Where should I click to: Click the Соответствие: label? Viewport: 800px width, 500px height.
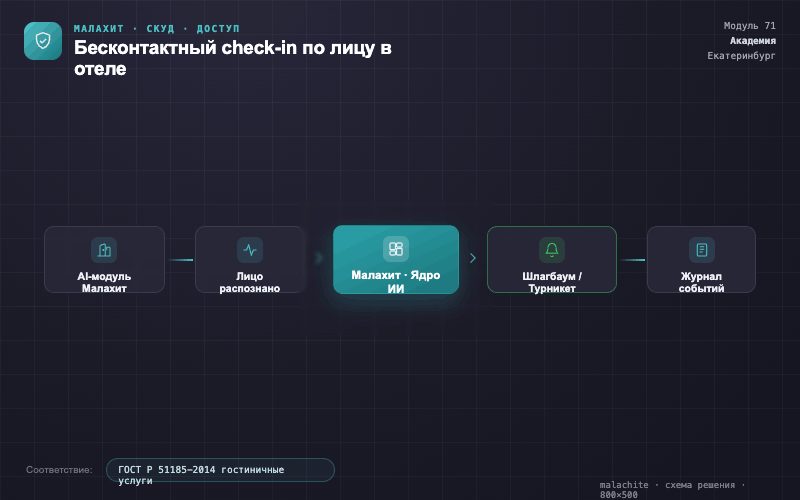[59, 470]
